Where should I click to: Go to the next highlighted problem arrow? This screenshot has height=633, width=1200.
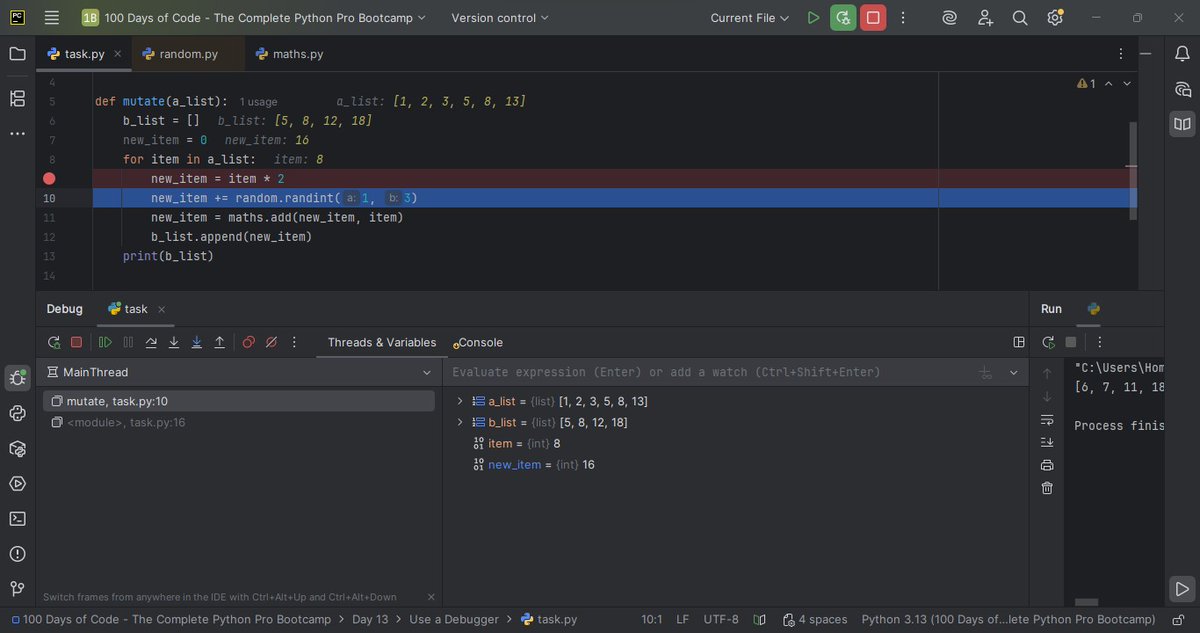pyautogui.click(x=1127, y=84)
